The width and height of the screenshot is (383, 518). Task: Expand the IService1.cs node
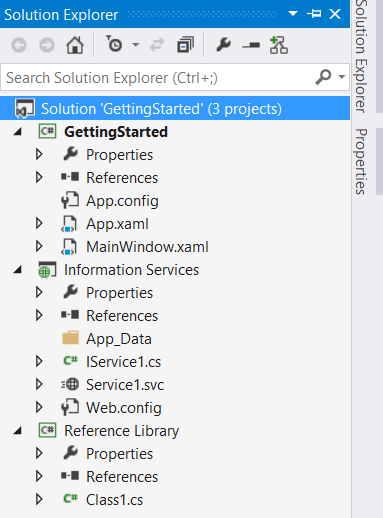39,361
